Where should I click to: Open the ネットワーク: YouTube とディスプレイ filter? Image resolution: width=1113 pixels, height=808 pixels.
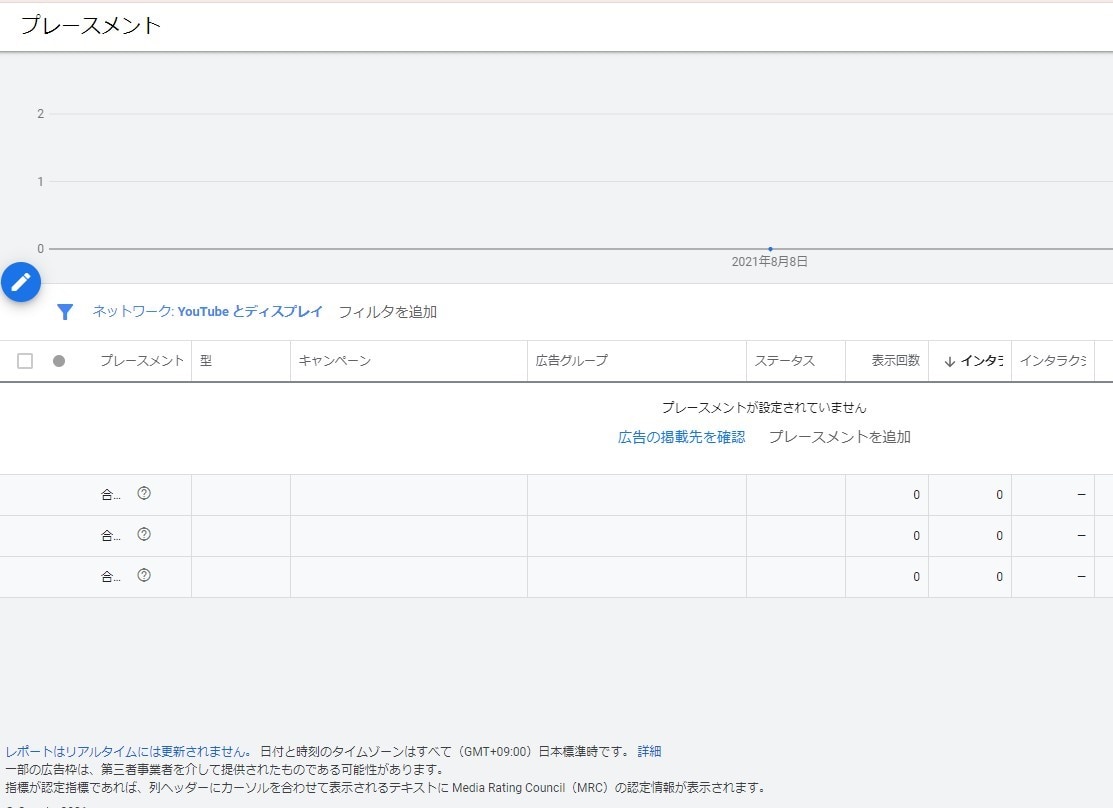click(x=207, y=312)
